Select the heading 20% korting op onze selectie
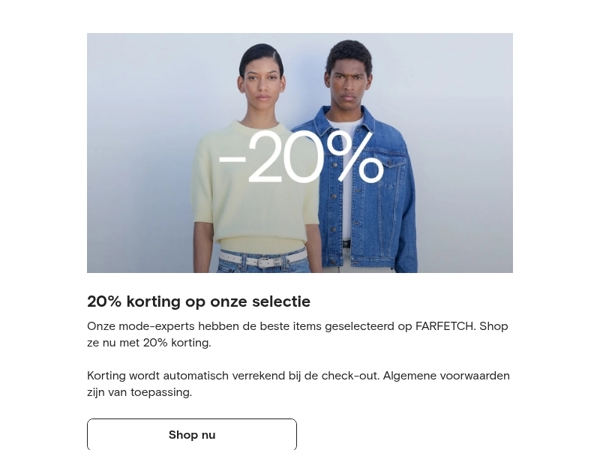Screen dimensions: 600x450 (x=199, y=301)
